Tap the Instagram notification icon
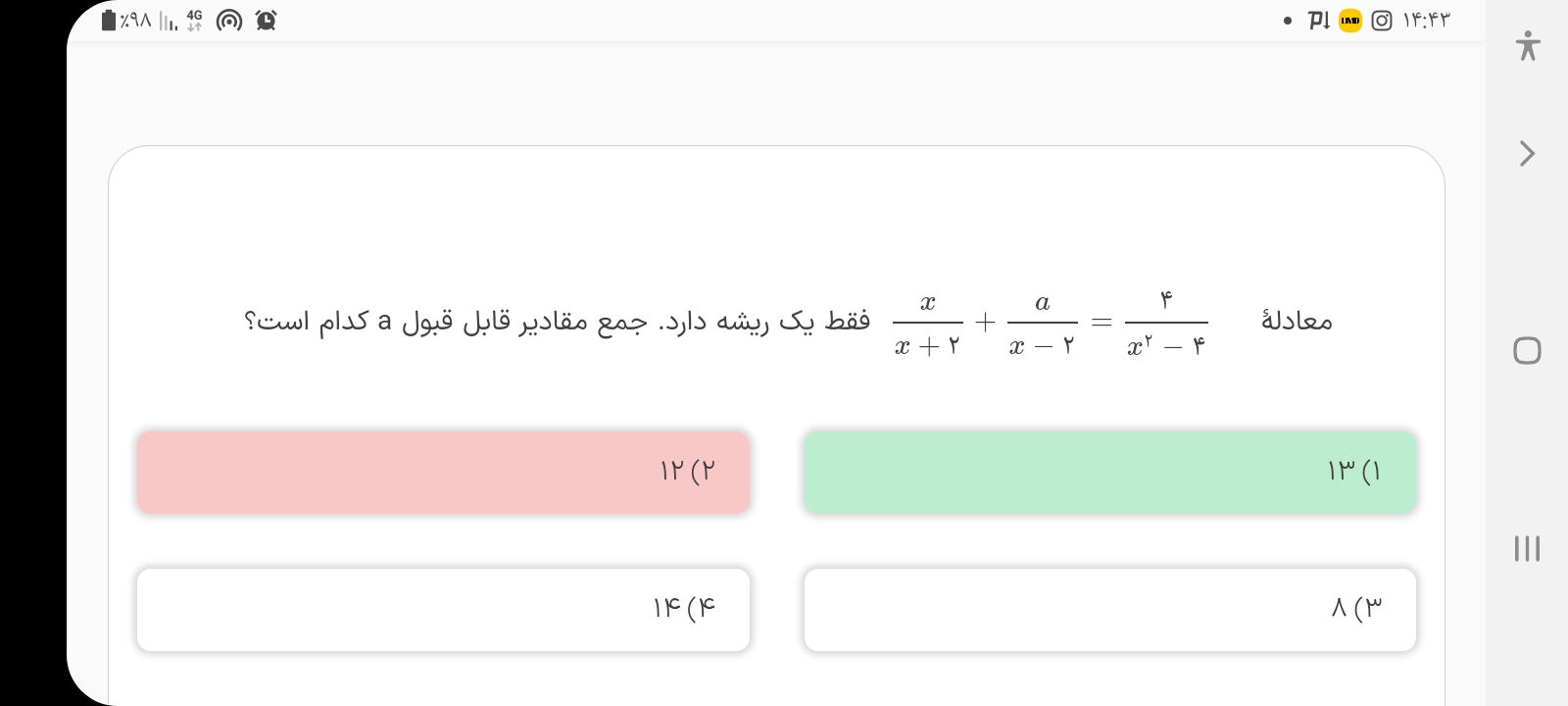1568x706 pixels. click(x=1382, y=21)
